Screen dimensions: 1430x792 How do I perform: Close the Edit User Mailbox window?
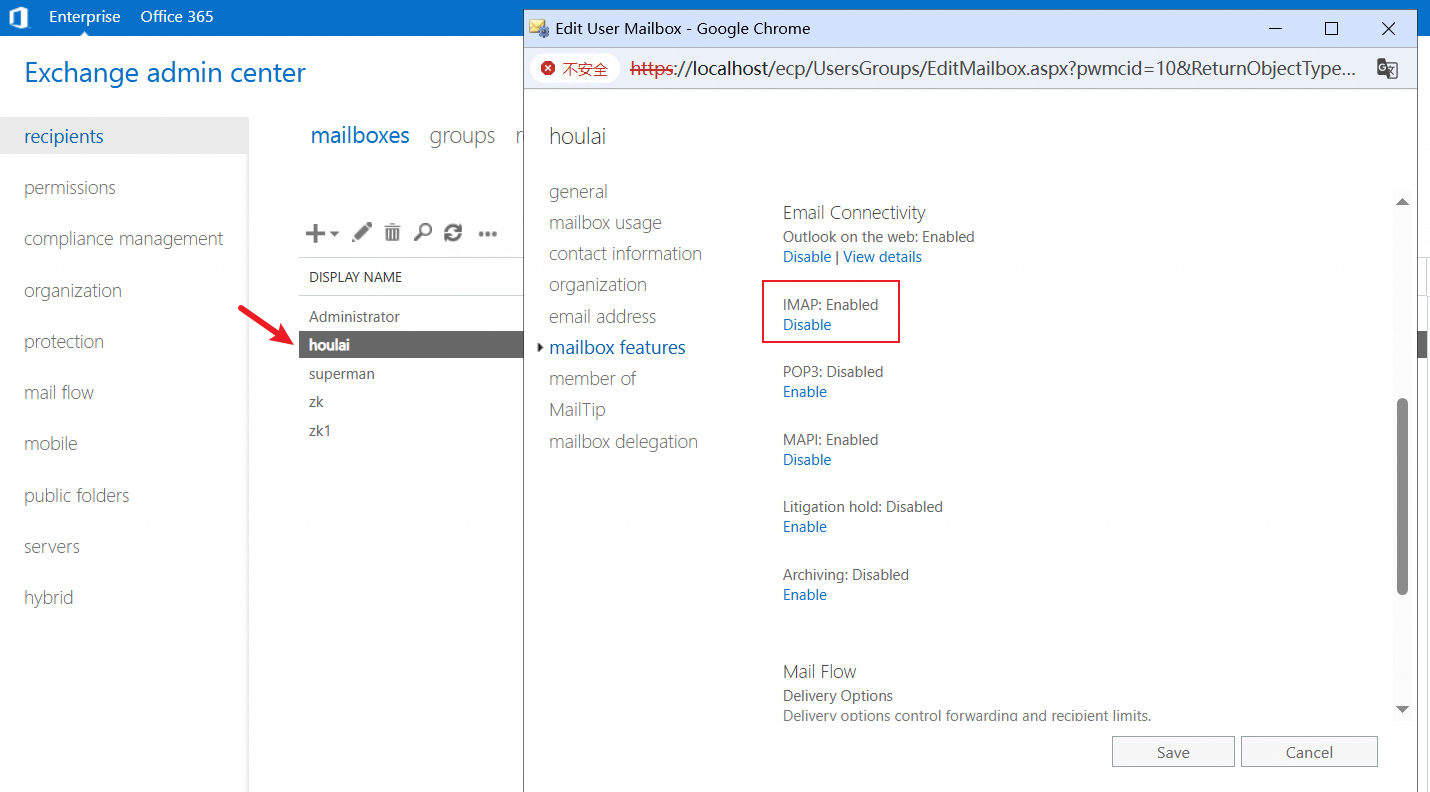(1388, 29)
